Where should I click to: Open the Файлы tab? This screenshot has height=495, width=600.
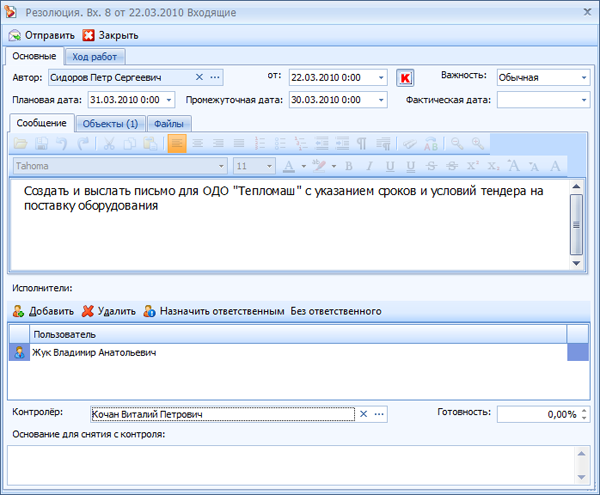click(x=169, y=124)
